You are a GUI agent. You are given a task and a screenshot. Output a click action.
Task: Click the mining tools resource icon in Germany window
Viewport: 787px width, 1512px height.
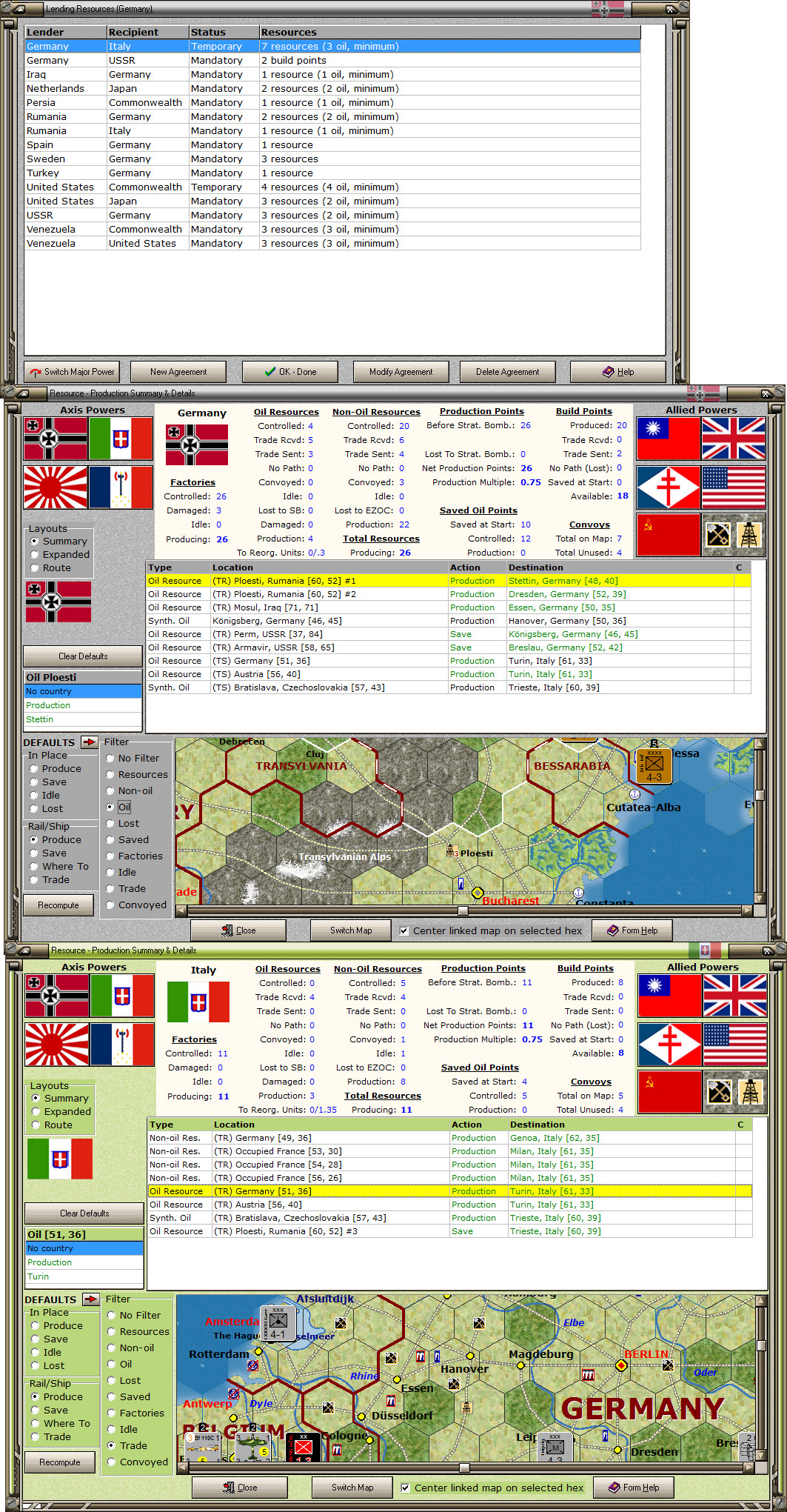(717, 534)
